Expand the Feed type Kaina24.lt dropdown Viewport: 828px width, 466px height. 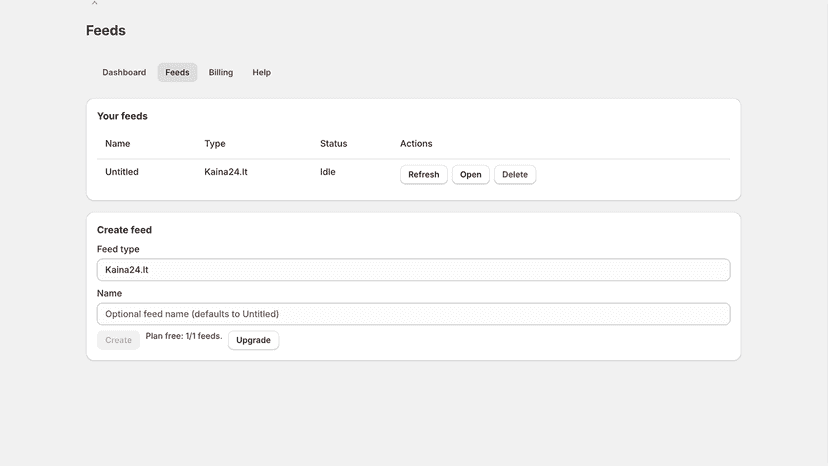pyautogui.click(x=413, y=270)
